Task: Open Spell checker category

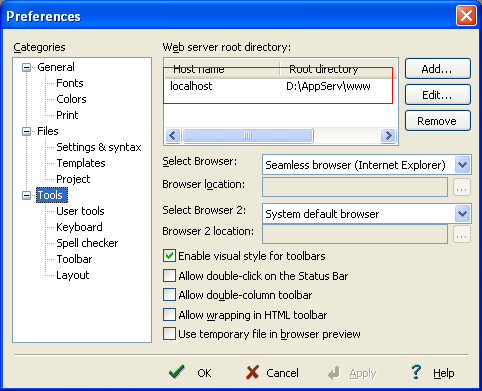Action: point(87,243)
